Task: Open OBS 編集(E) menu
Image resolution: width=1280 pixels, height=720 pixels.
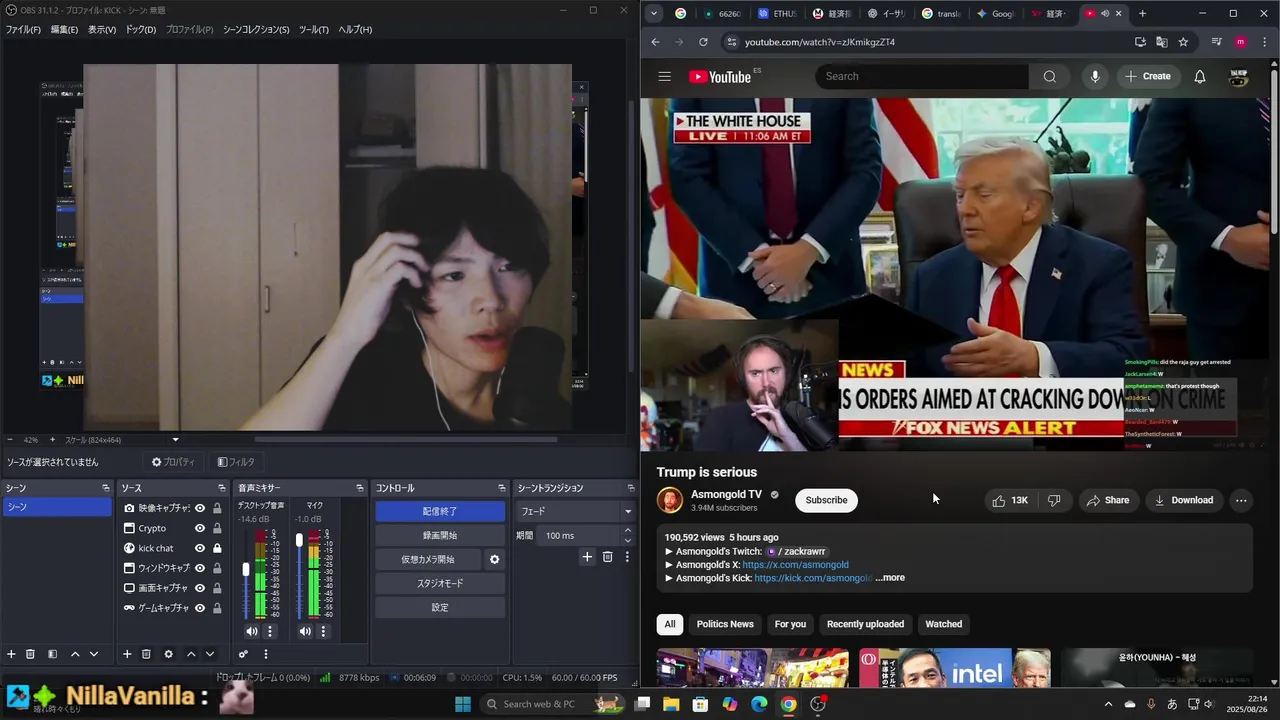Action: (x=64, y=30)
